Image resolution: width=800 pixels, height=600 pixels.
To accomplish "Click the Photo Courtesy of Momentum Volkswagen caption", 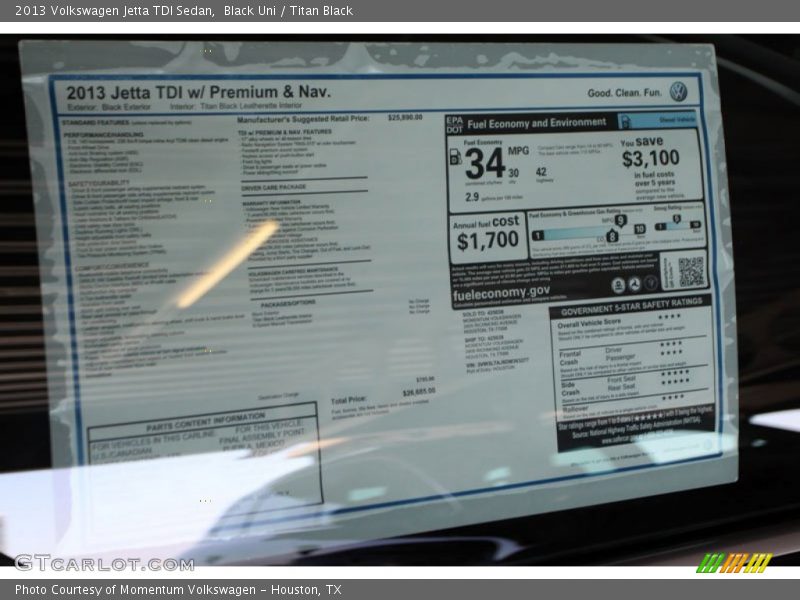I will pyautogui.click(x=178, y=590).
